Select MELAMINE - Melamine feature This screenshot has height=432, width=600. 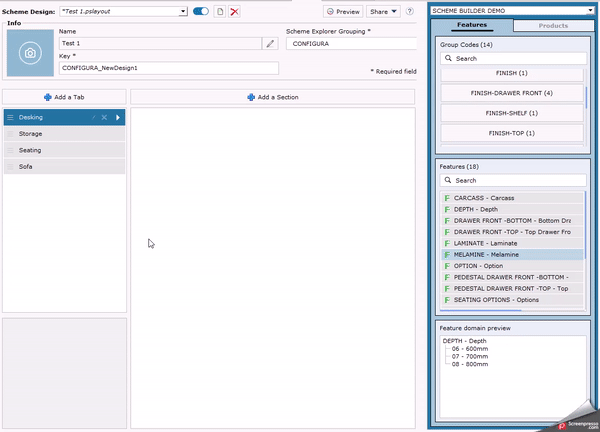512,254
